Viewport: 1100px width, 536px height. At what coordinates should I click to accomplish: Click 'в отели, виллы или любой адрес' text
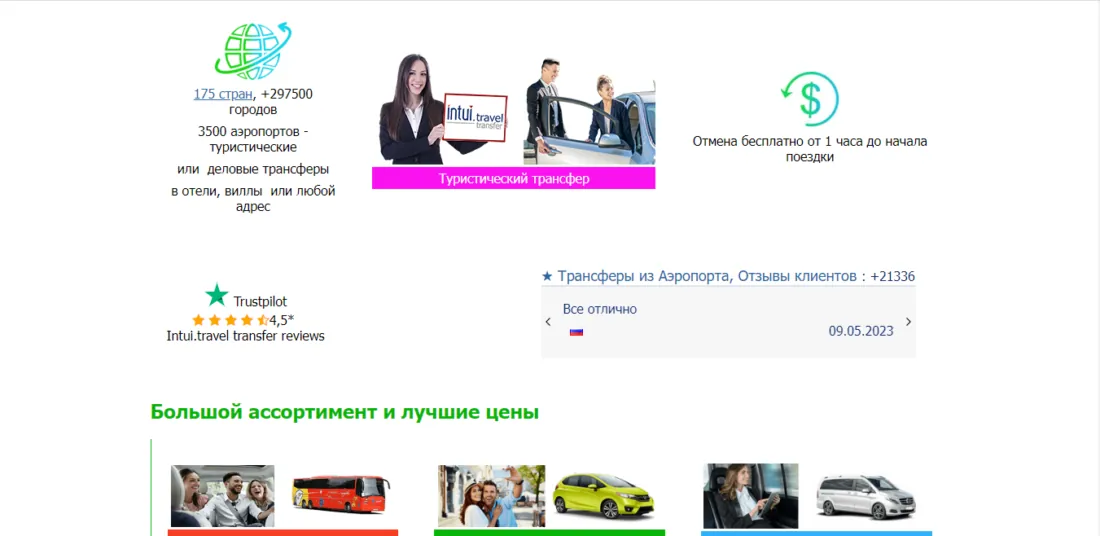[x=253, y=199]
